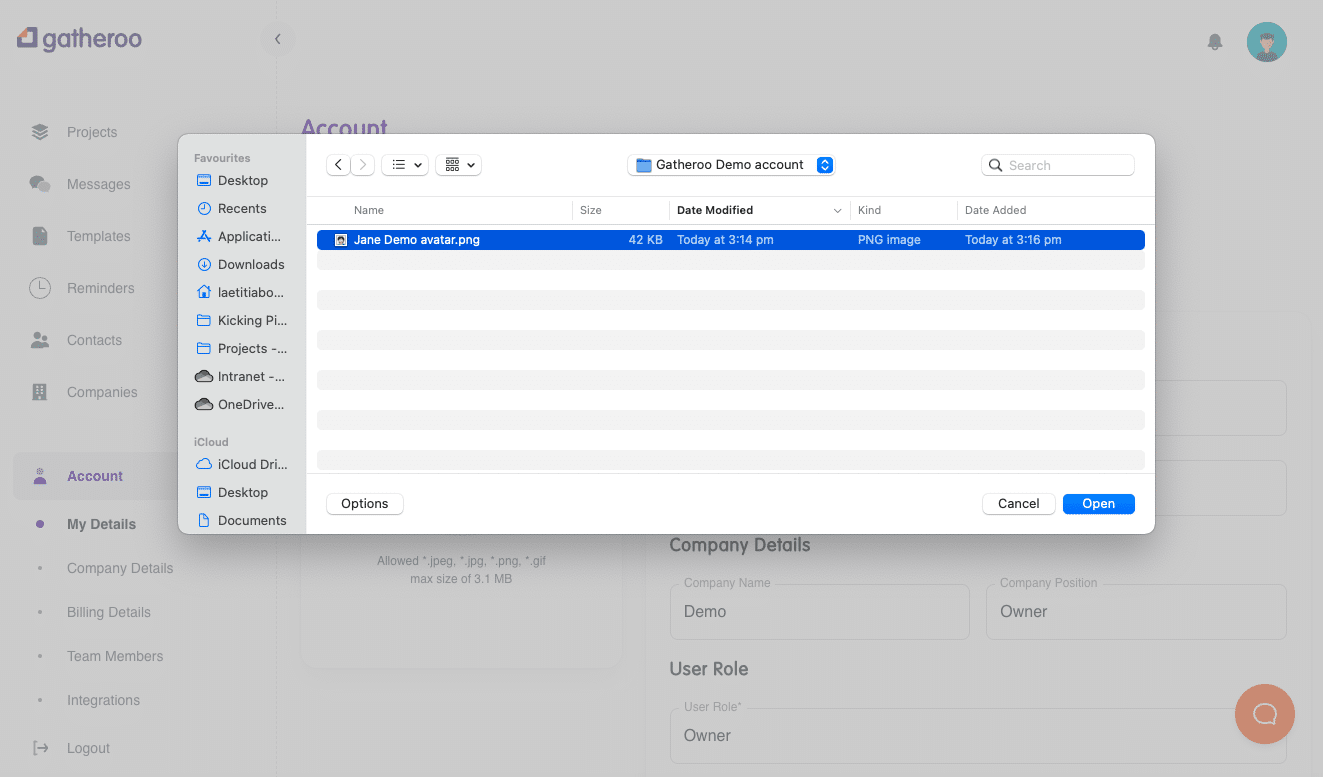
Task: Go to Team Members submenu
Action: [x=115, y=656]
